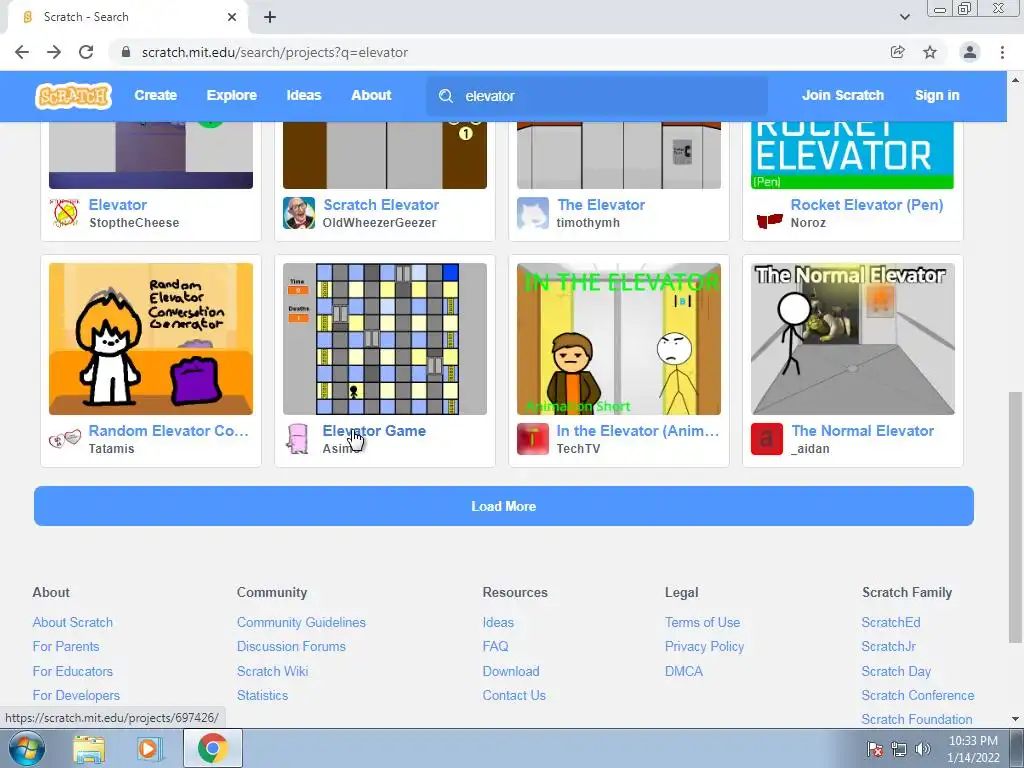Click the network tray icon

coord(899,749)
